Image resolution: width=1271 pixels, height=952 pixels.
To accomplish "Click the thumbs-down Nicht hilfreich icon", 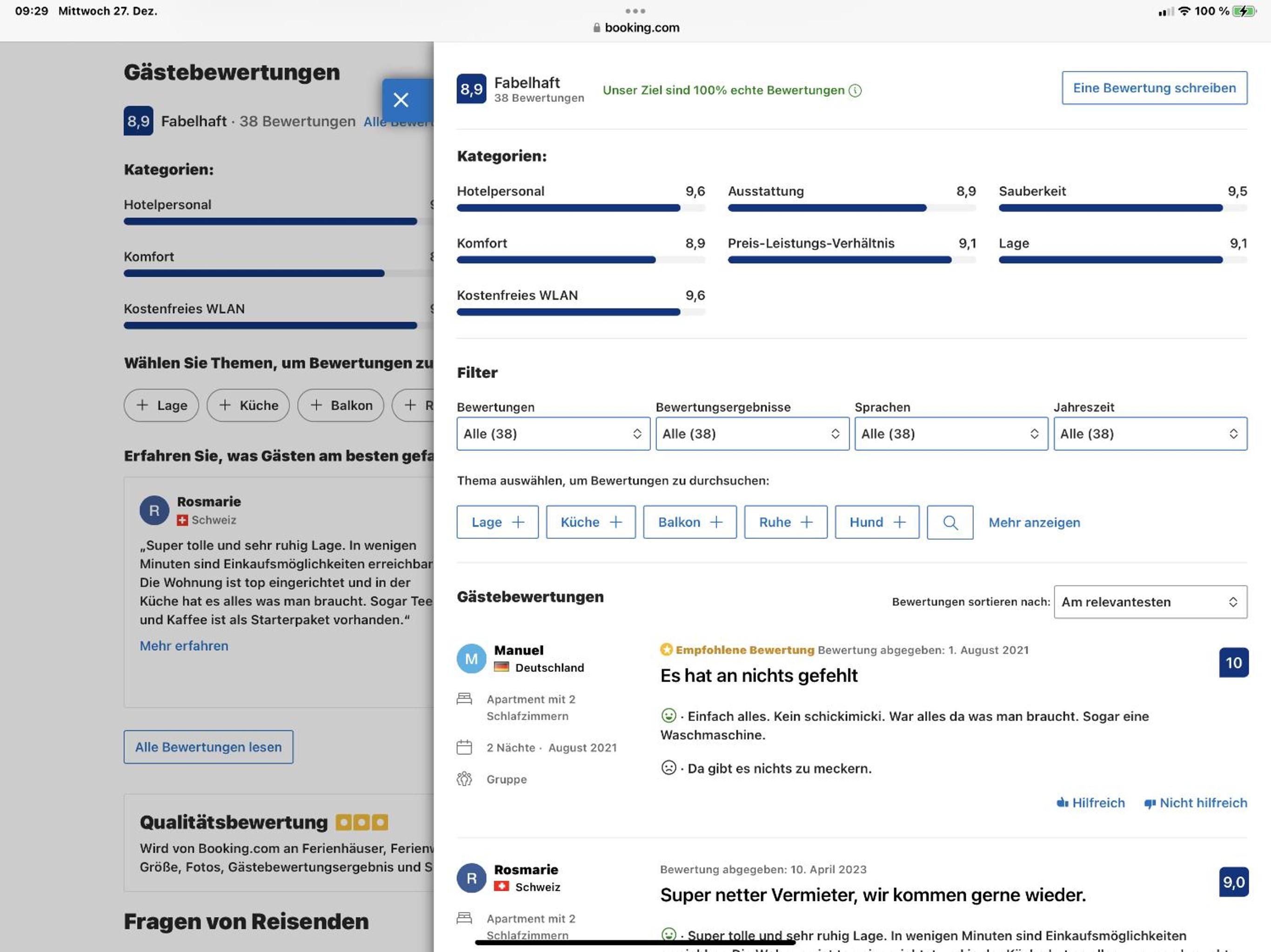I will point(1150,803).
